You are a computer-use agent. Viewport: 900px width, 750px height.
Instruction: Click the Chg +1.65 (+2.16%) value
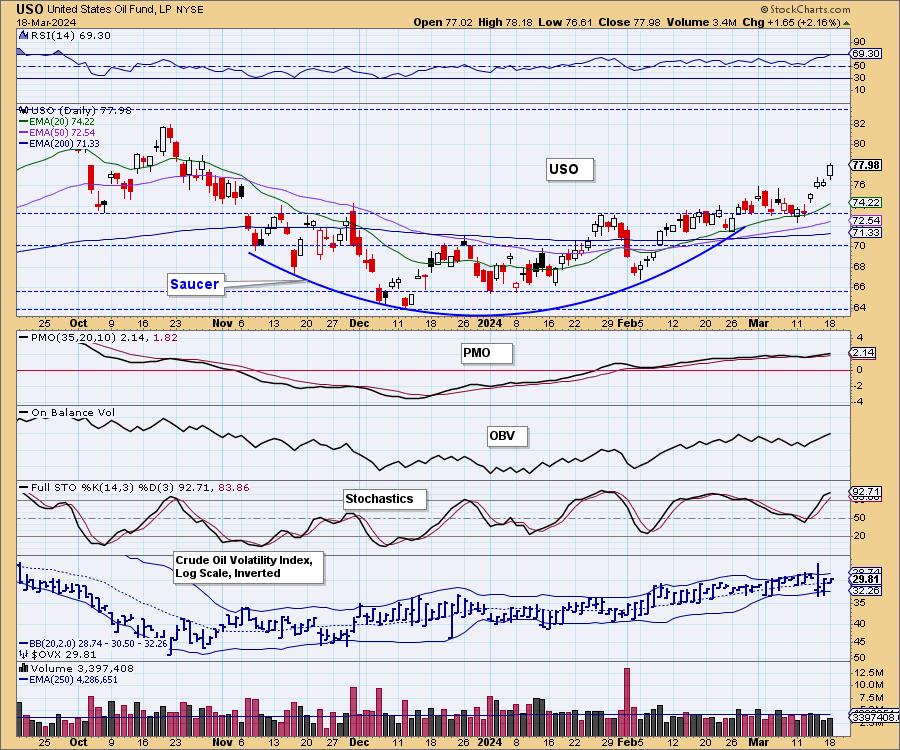click(791, 22)
